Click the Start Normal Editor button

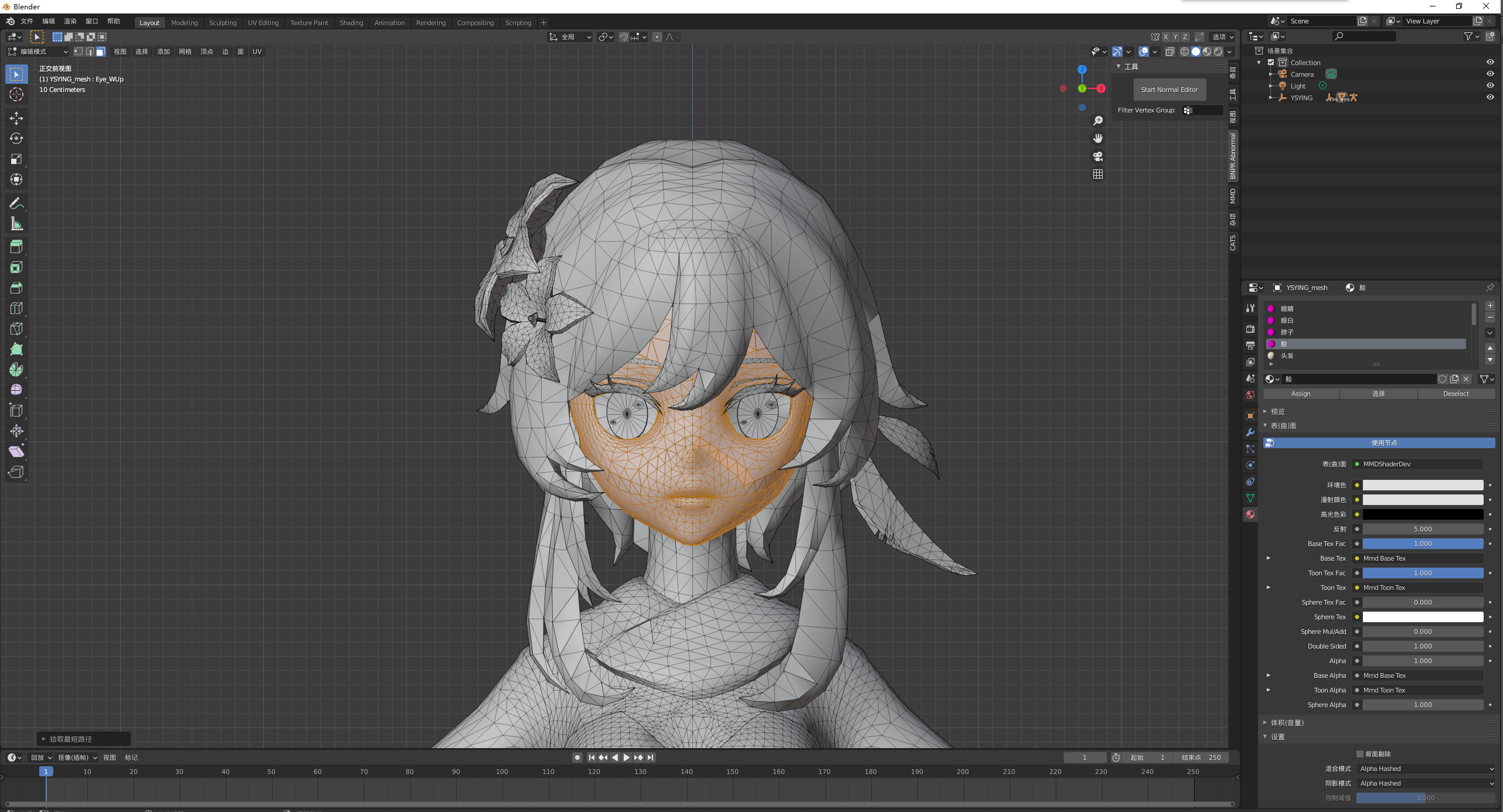pyautogui.click(x=1169, y=90)
